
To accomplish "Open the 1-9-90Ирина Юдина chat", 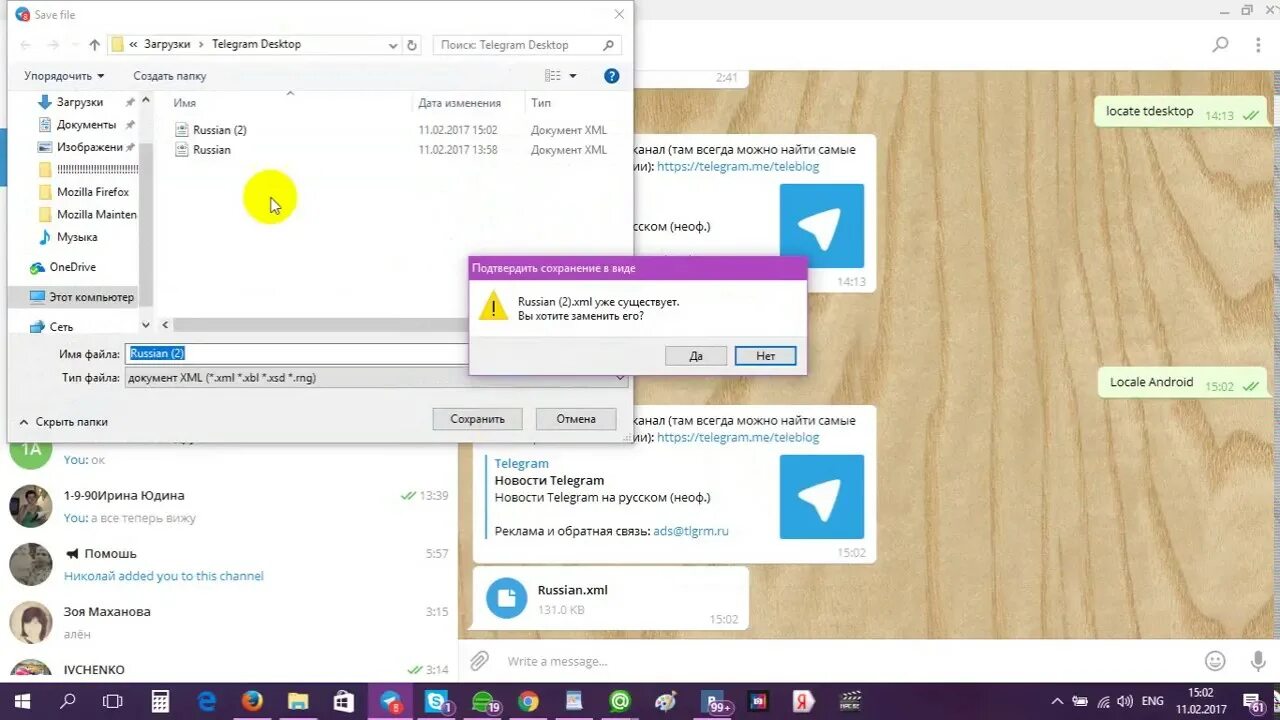I will point(229,506).
